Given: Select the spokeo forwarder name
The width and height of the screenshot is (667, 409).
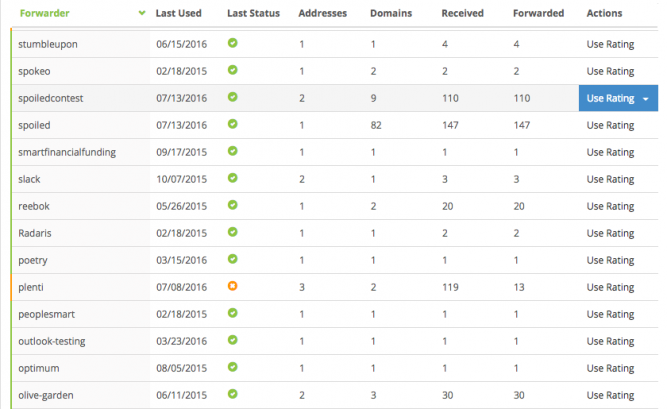Looking at the screenshot, I should click(x=34, y=71).
